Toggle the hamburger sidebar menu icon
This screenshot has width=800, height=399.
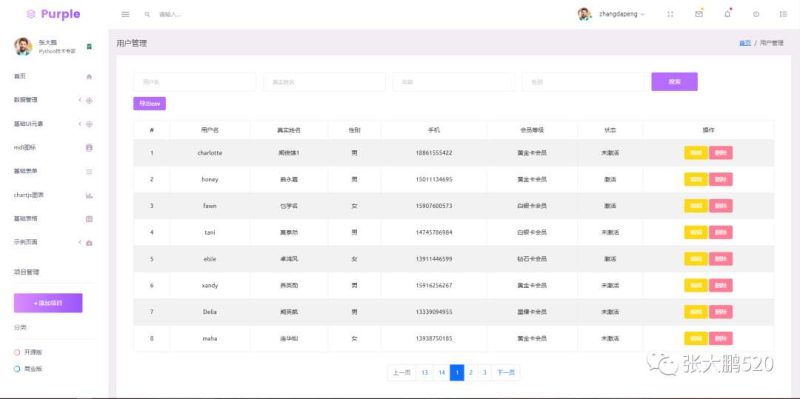pos(125,14)
